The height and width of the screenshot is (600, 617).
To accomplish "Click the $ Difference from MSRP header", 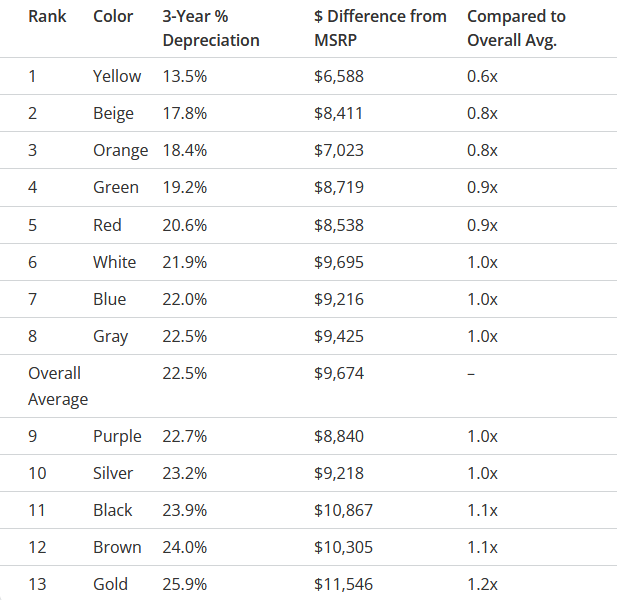I will coord(380,28).
